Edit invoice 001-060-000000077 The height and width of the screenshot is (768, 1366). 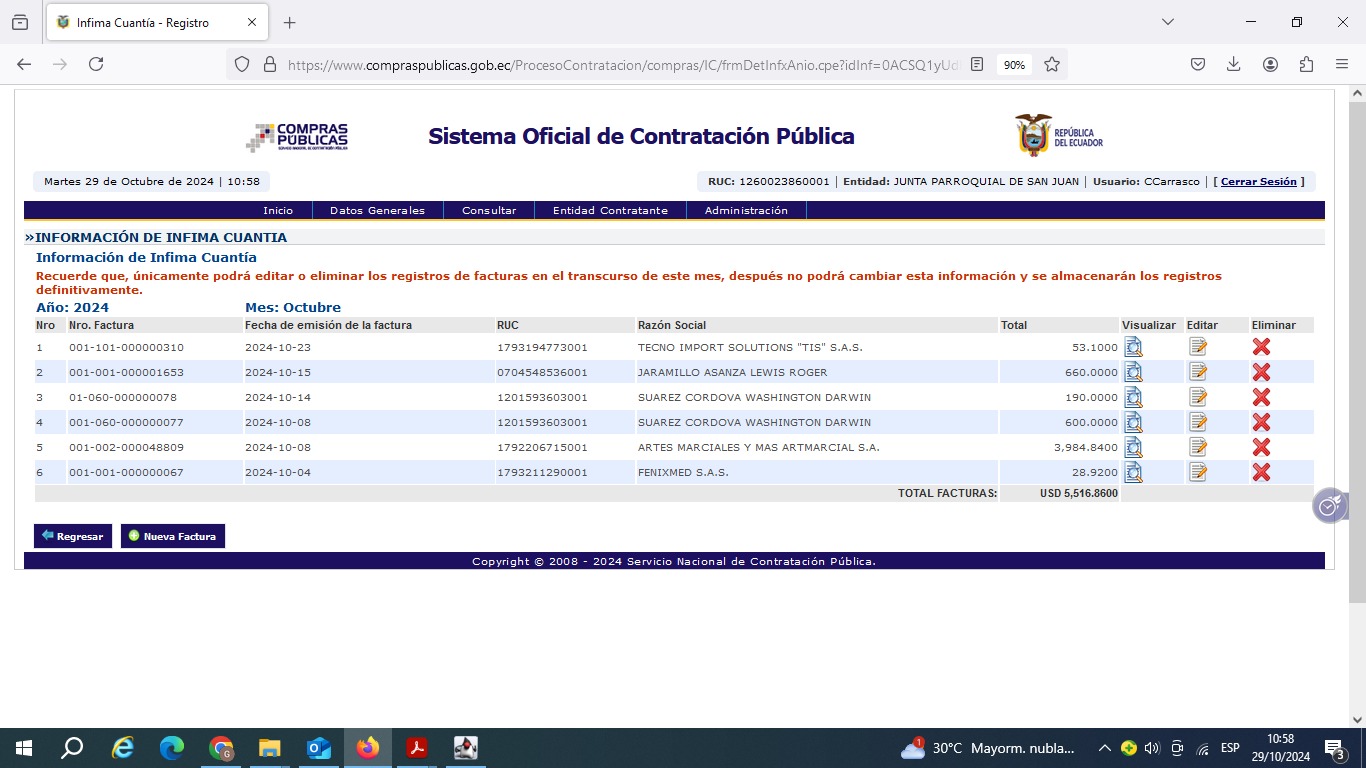click(x=1198, y=422)
